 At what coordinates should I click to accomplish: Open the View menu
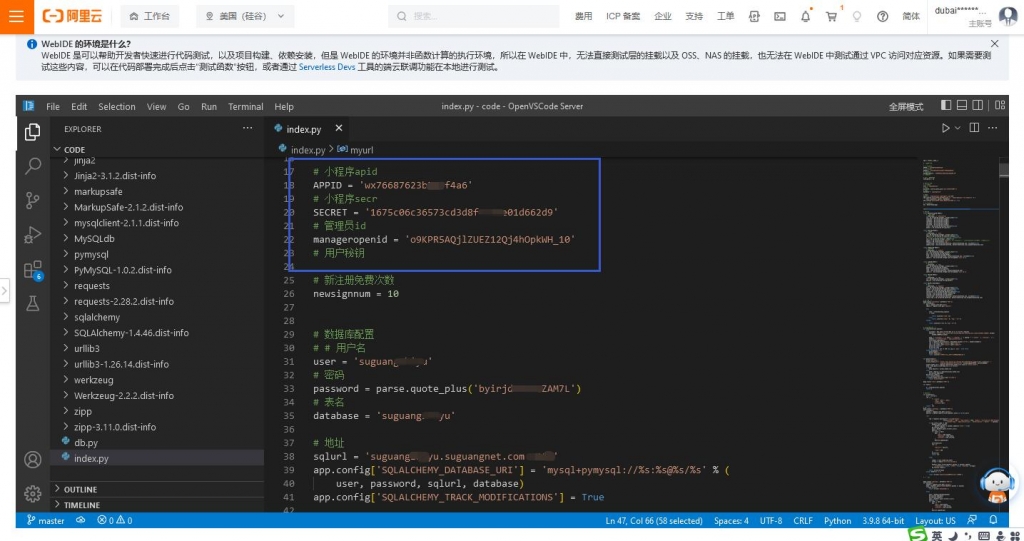(156, 107)
